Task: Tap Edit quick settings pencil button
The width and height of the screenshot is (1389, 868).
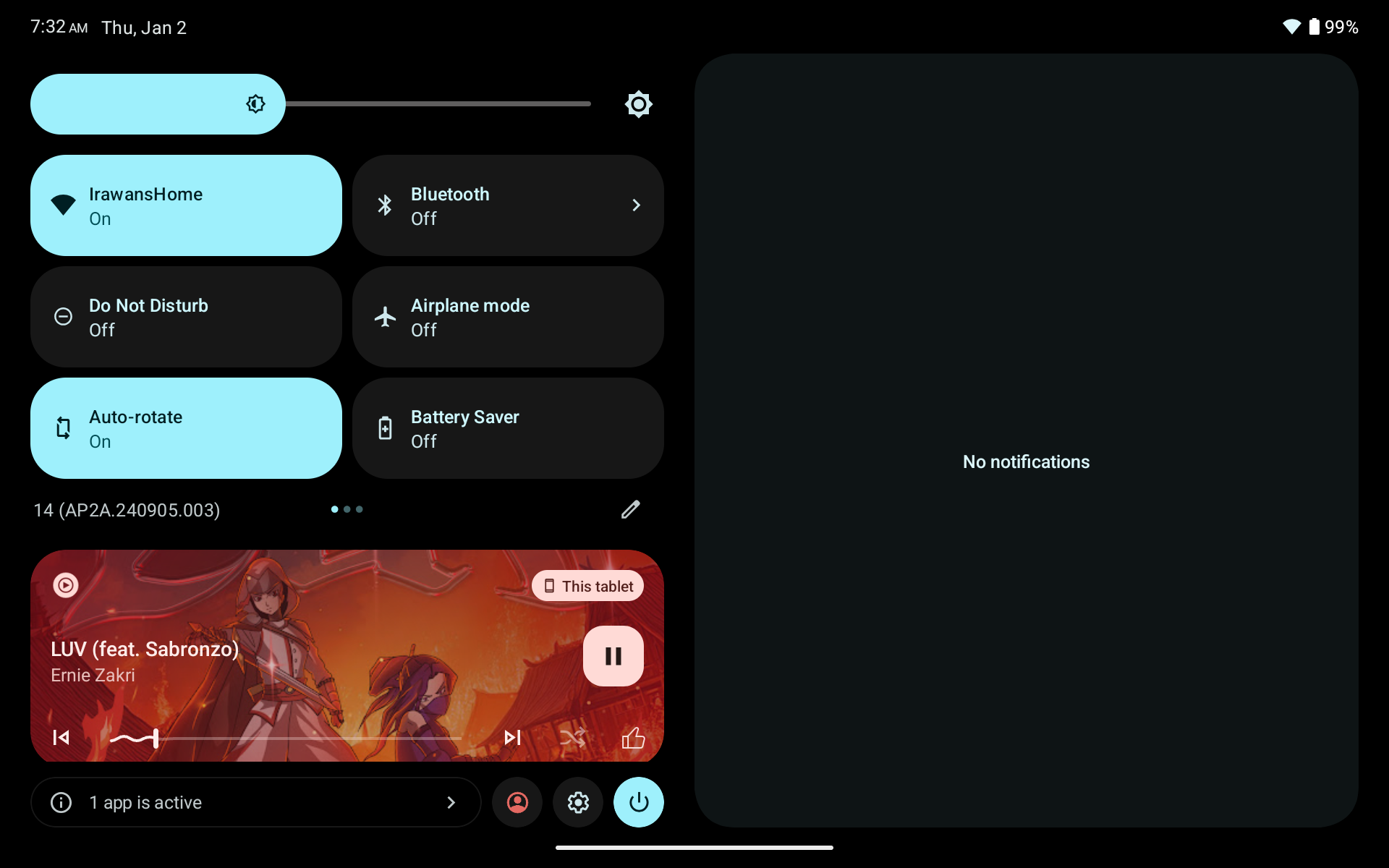Action: tap(630, 510)
